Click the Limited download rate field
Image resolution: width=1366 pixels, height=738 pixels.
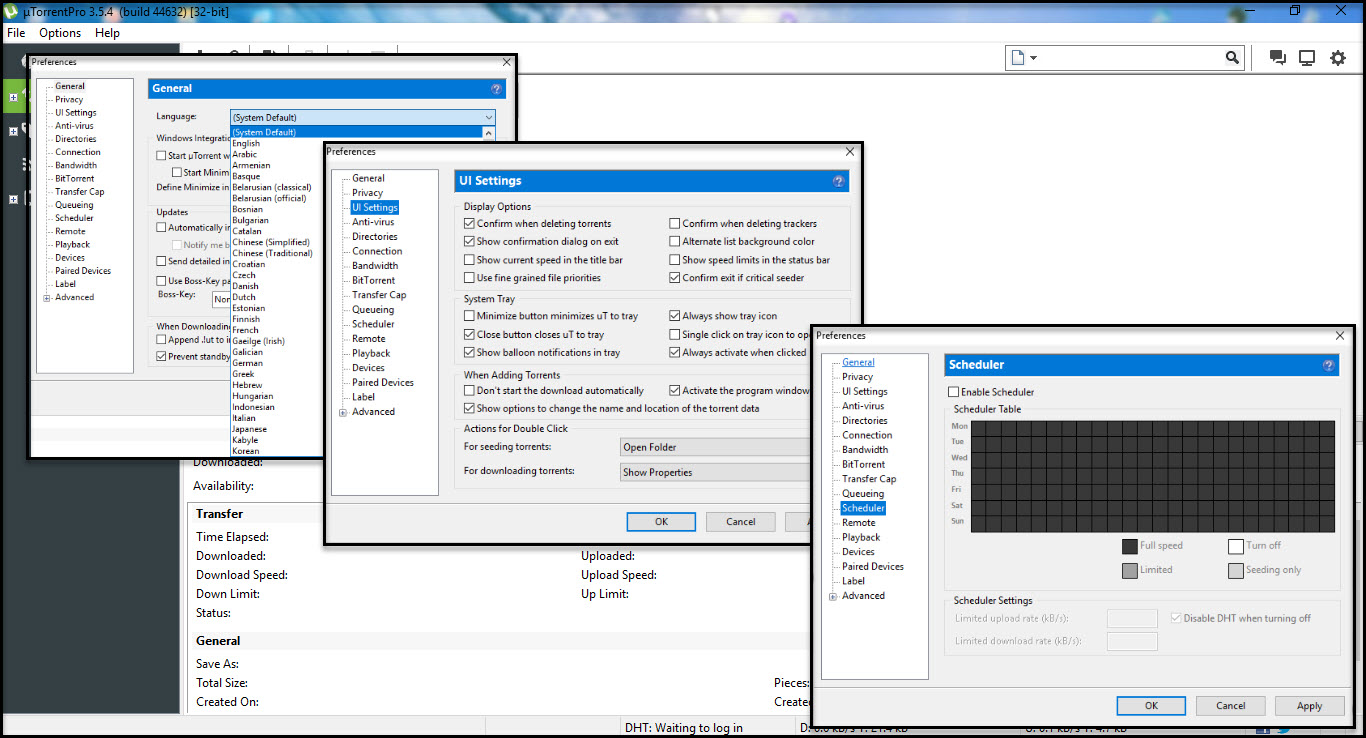pos(1132,641)
